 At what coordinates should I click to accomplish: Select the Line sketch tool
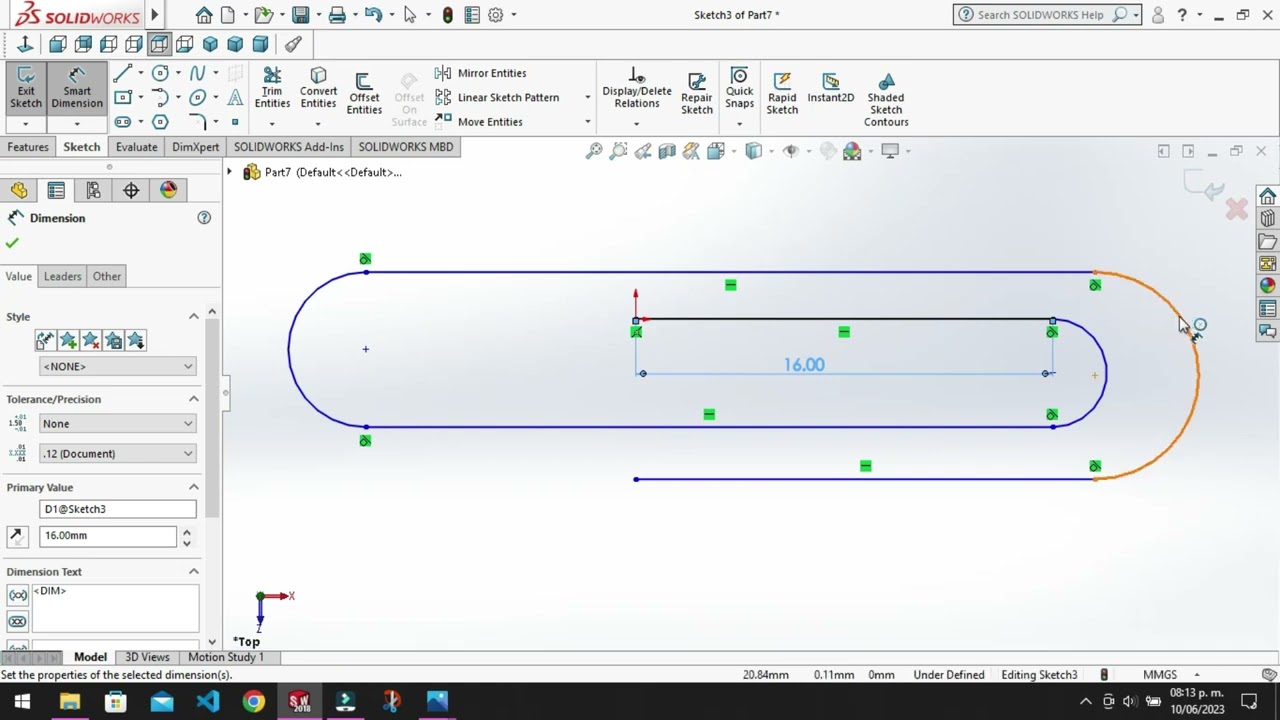tap(122, 73)
